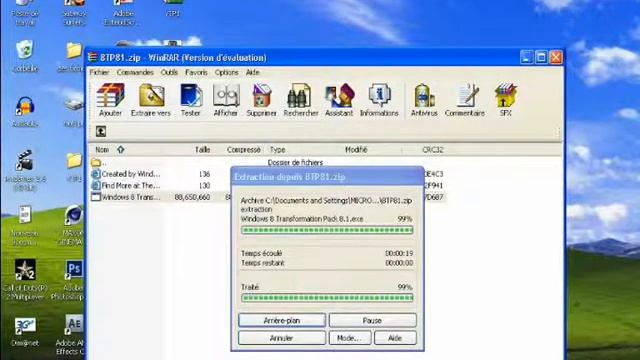Go up one folder level arrow icon
640x360 pixels.
101,131
